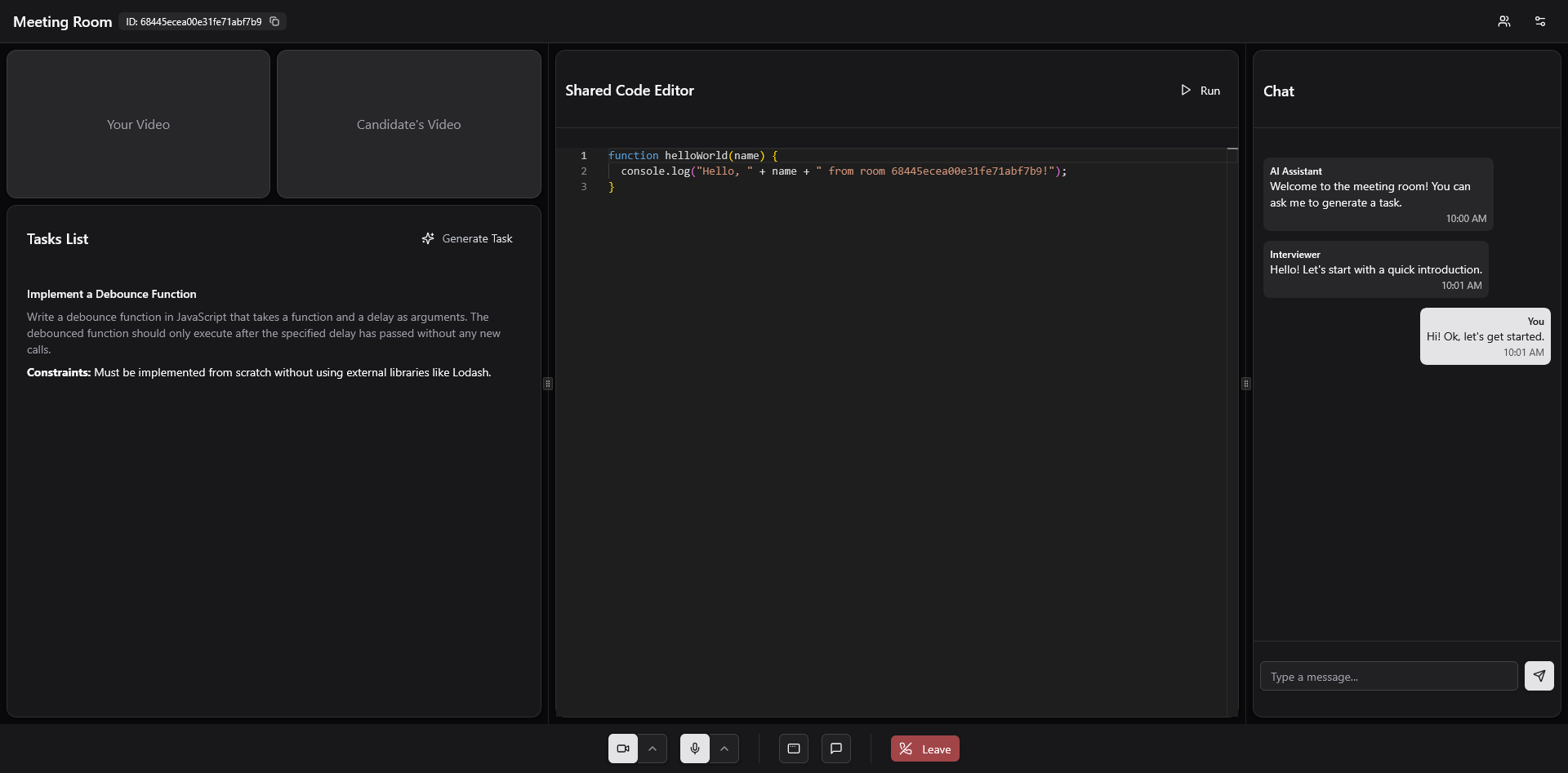Open the view settings controls
The height and width of the screenshot is (773, 1568).
tap(1540, 21)
